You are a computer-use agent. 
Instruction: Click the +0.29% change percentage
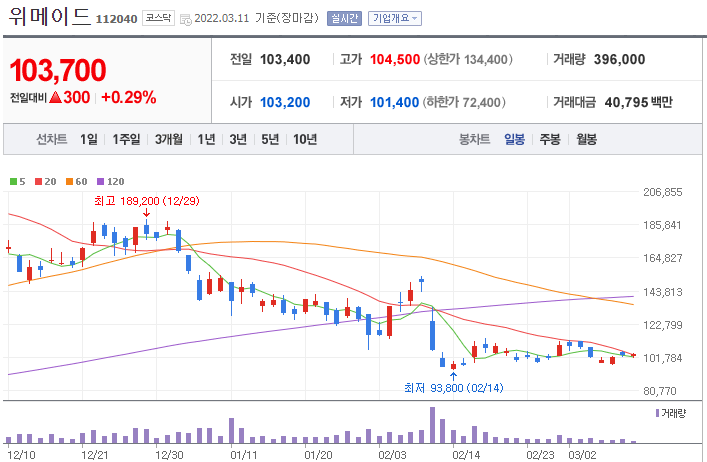pyautogui.click(x=129, y=97)
